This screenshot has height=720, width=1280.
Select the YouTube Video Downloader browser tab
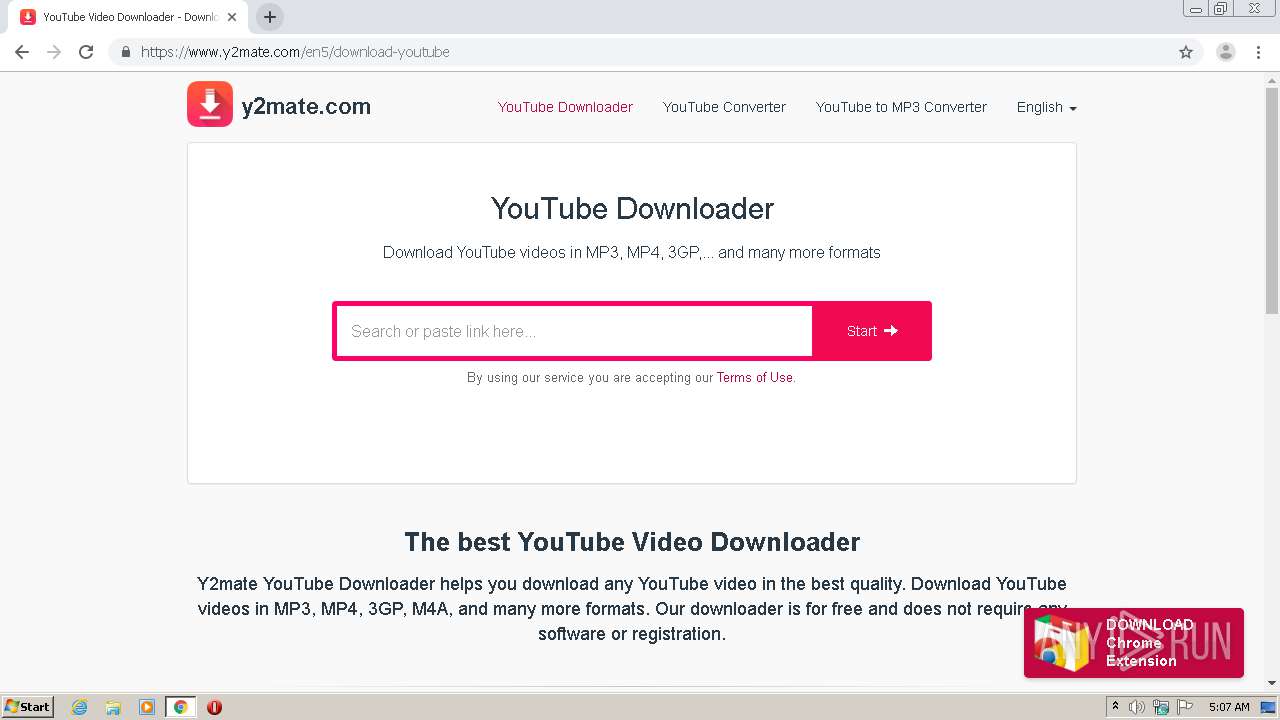point(130,17)
